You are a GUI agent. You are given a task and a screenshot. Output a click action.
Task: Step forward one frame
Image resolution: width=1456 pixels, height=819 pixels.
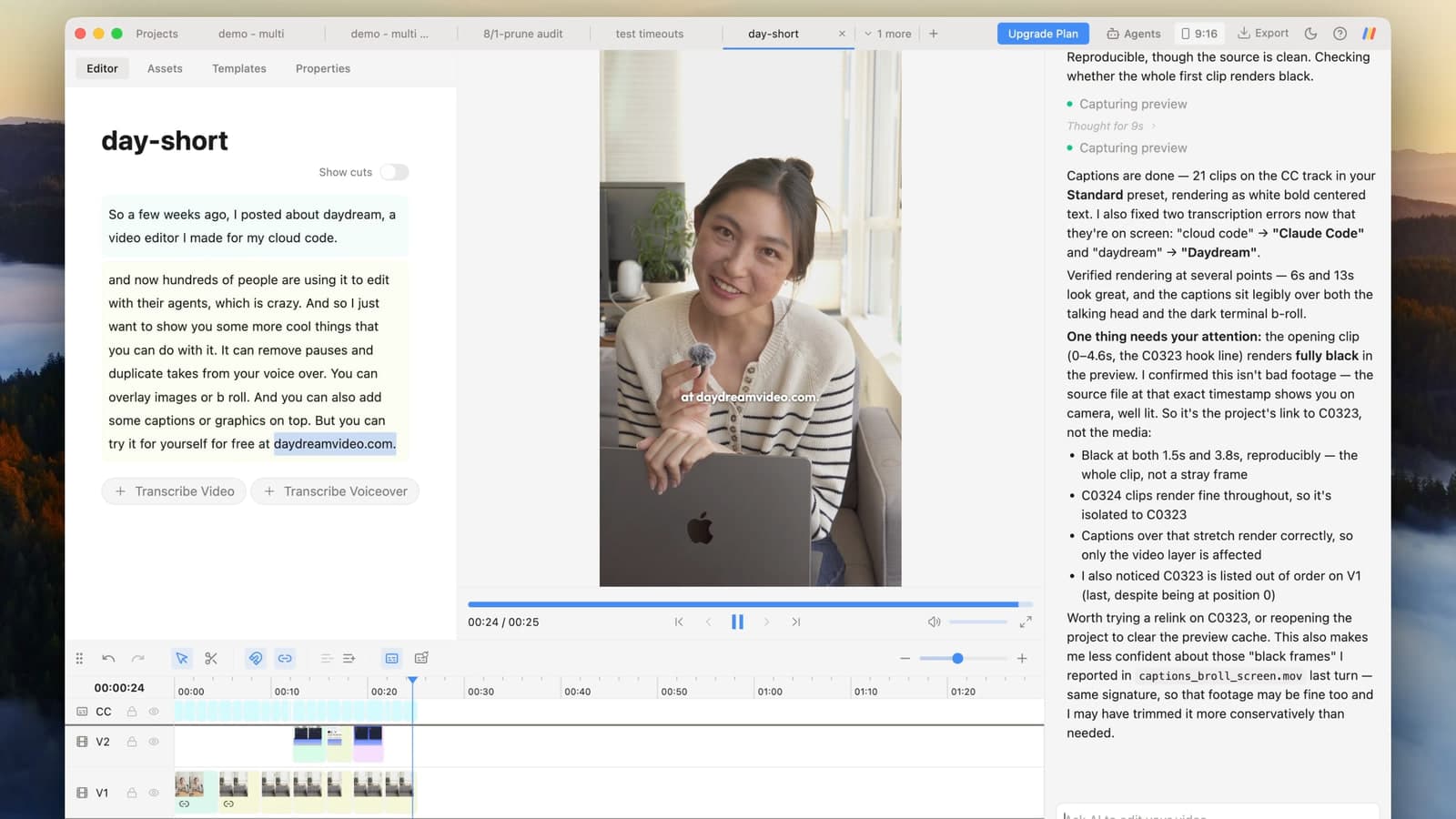click(x=766, y=622)
